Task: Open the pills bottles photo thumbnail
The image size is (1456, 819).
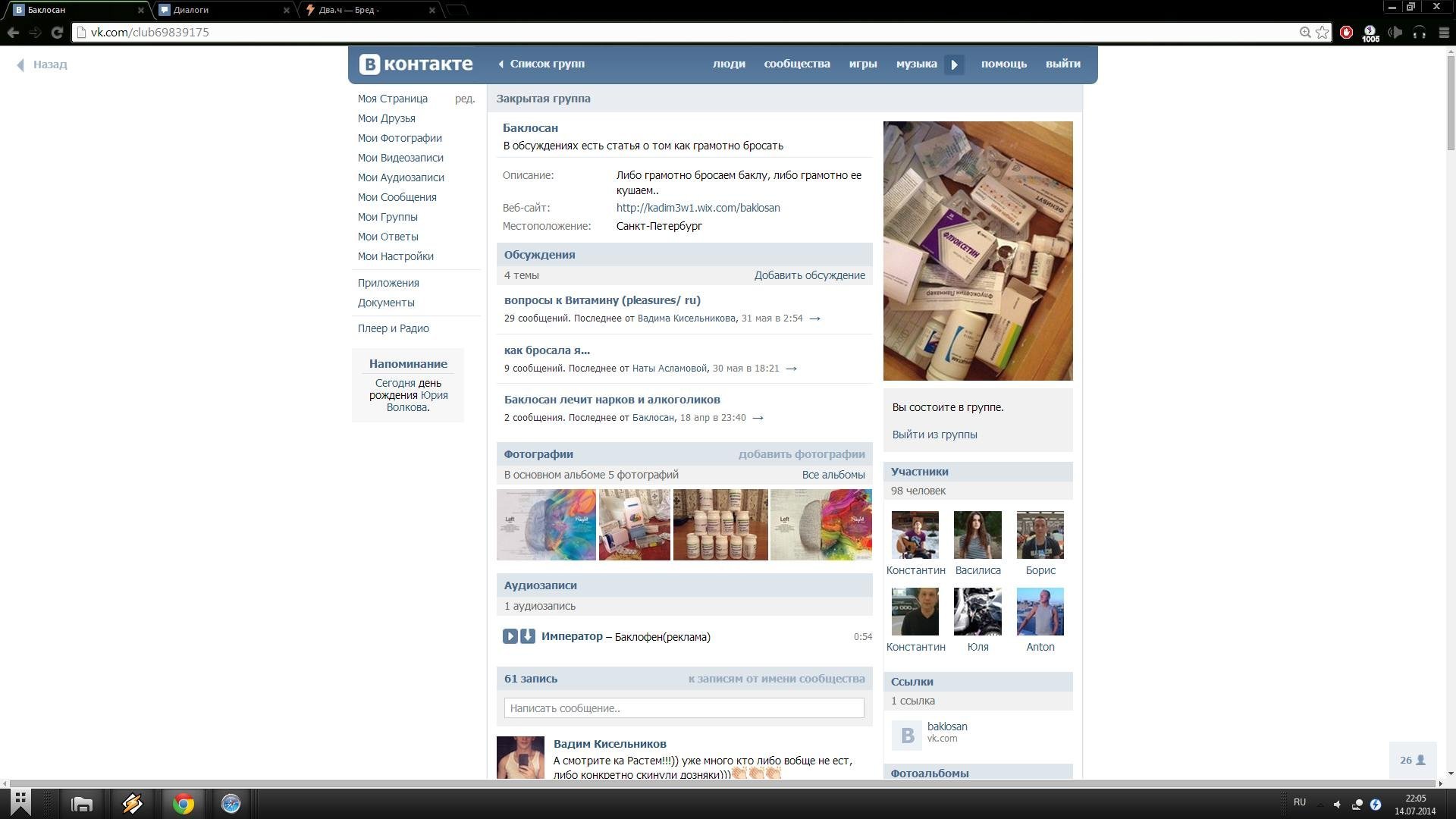Action: point(720,525)
